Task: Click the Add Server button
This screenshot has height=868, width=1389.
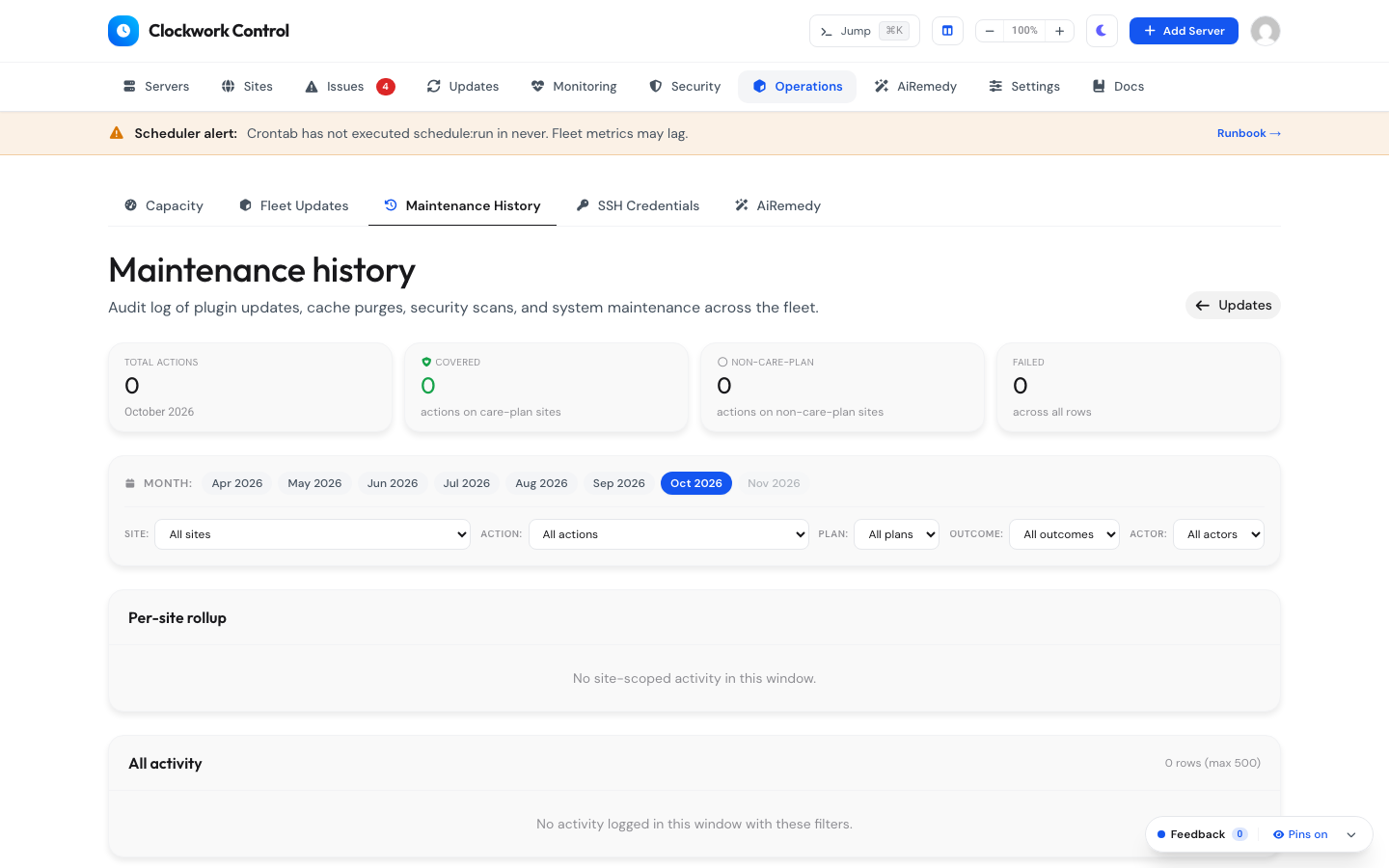Action: coord(1184,31)
